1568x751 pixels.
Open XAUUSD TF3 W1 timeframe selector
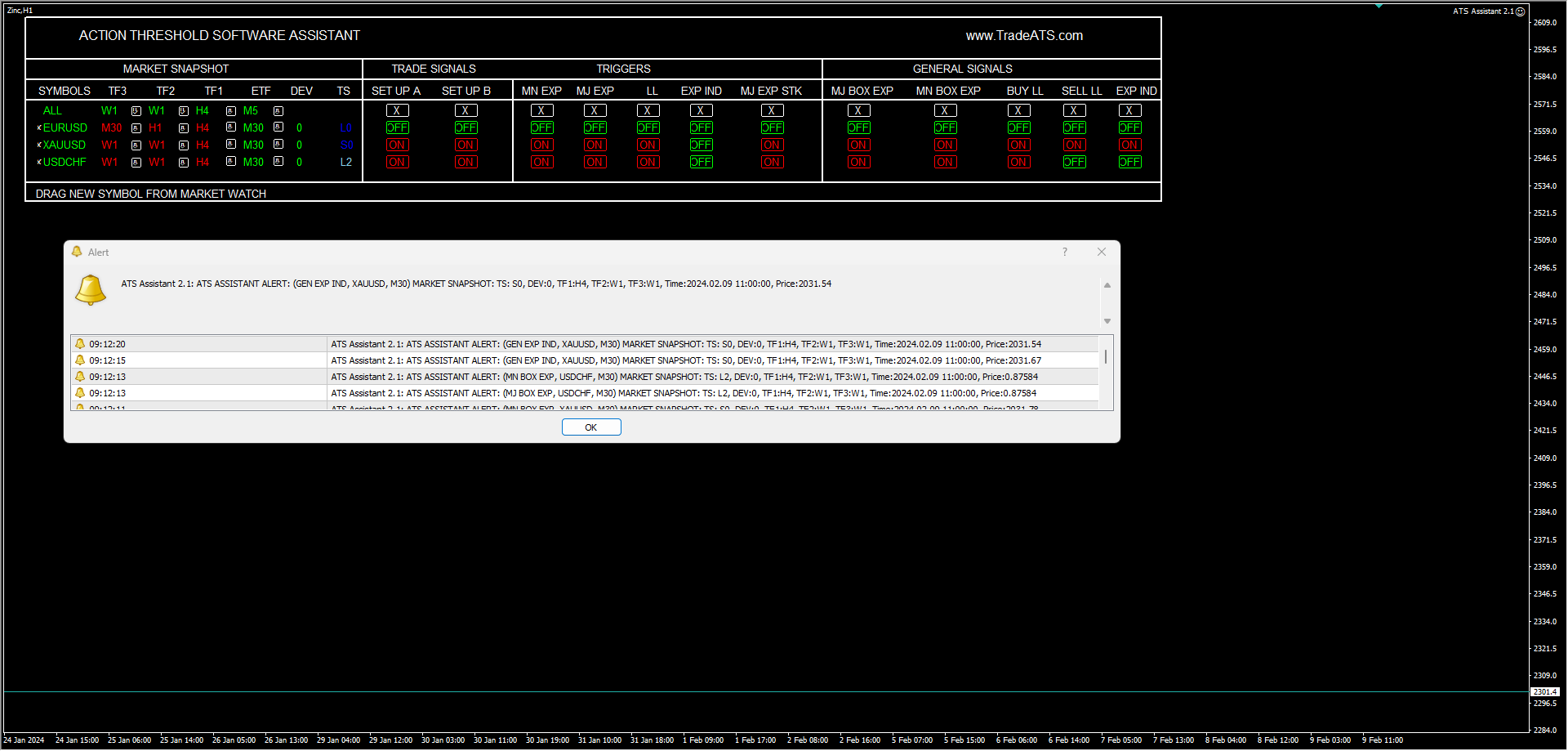(x=136, y=145)
